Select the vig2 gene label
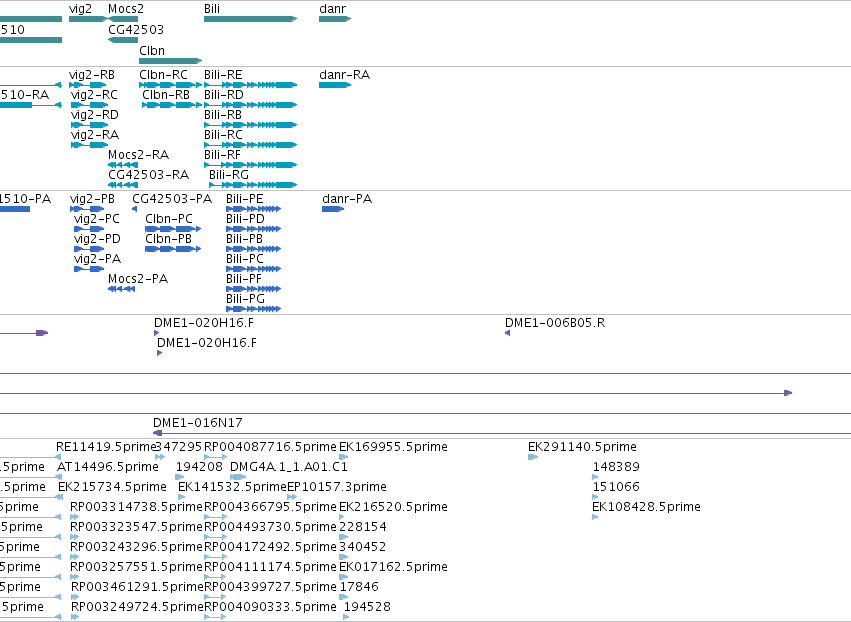 pyautogui.click(x=80, y=9)
